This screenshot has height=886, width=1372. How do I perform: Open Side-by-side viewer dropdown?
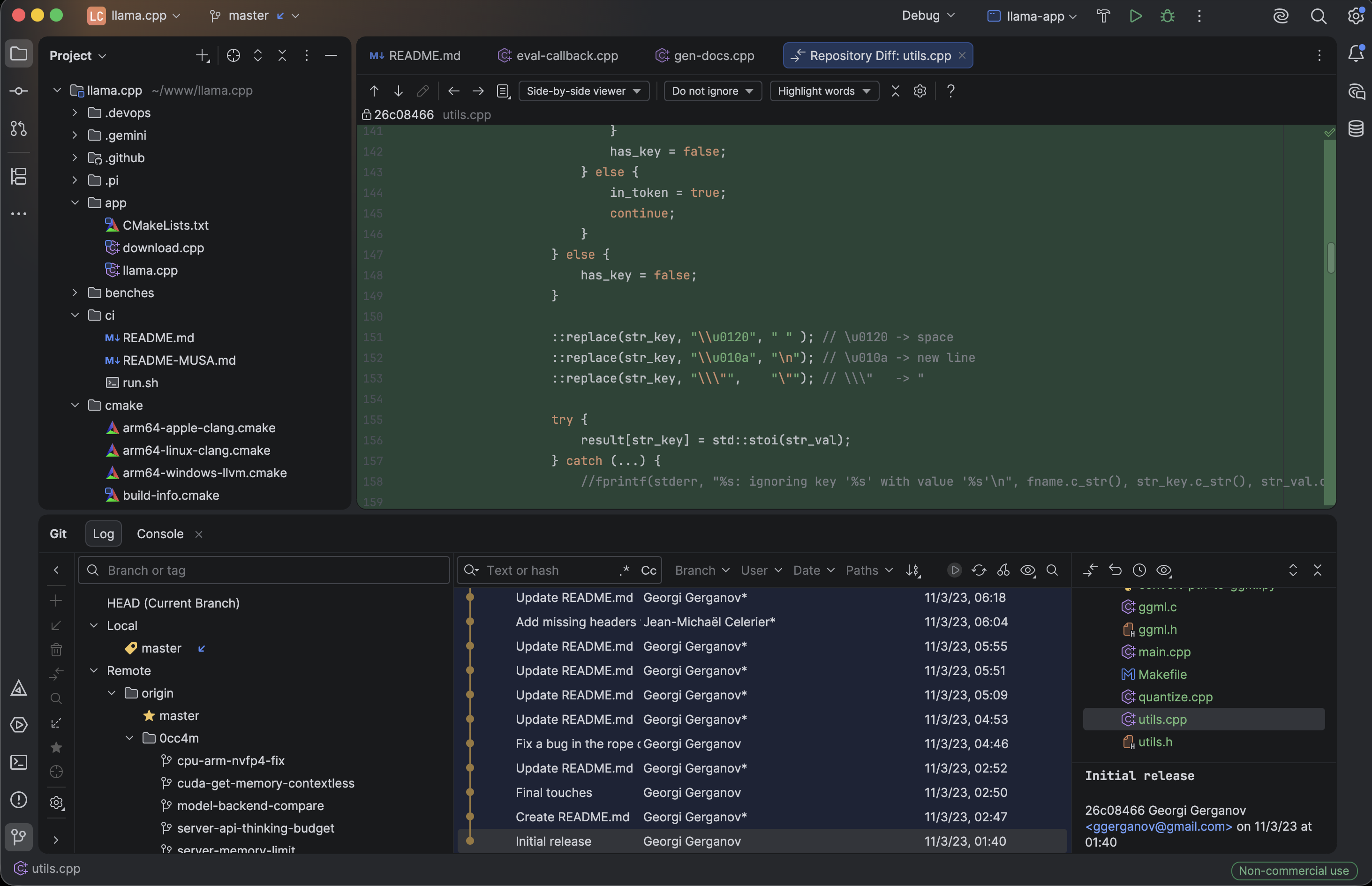click(x=584, y=91)
